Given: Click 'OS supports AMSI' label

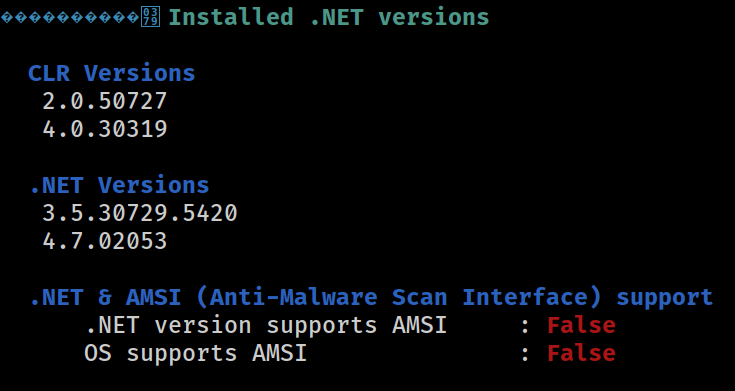Looking at the screenshot, I should (195, 353).
